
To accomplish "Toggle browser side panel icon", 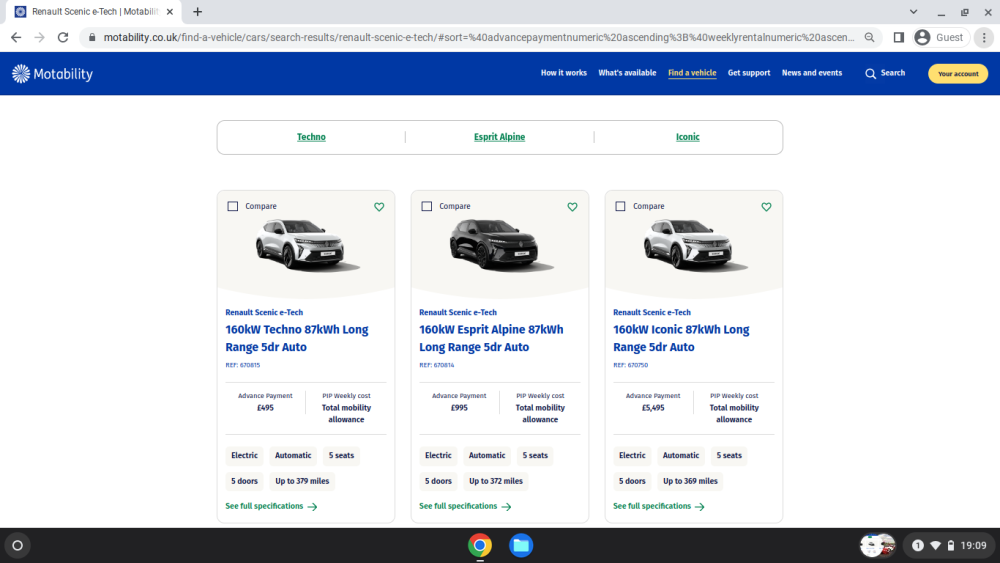I will (899, 38).
